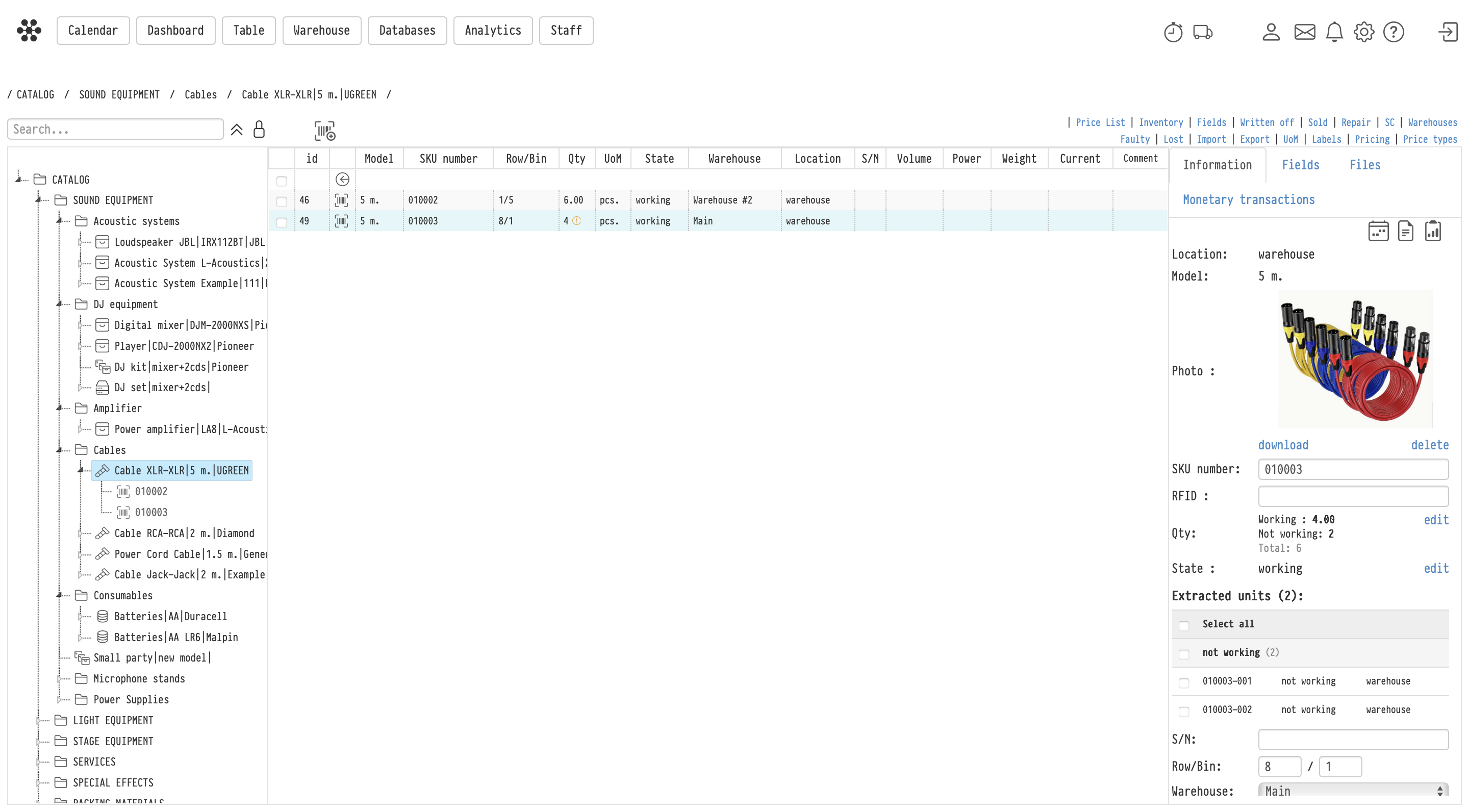Screen dimensions: 1469x812
Task: Click the Written off link
Action: pos(1267,122)
